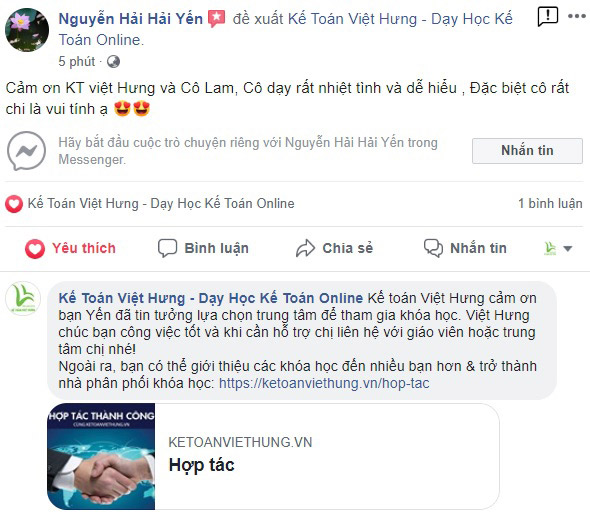Click the Bình luận comment button
The height and width of the screenshot is (514, 590).
(x=203, y=248)
